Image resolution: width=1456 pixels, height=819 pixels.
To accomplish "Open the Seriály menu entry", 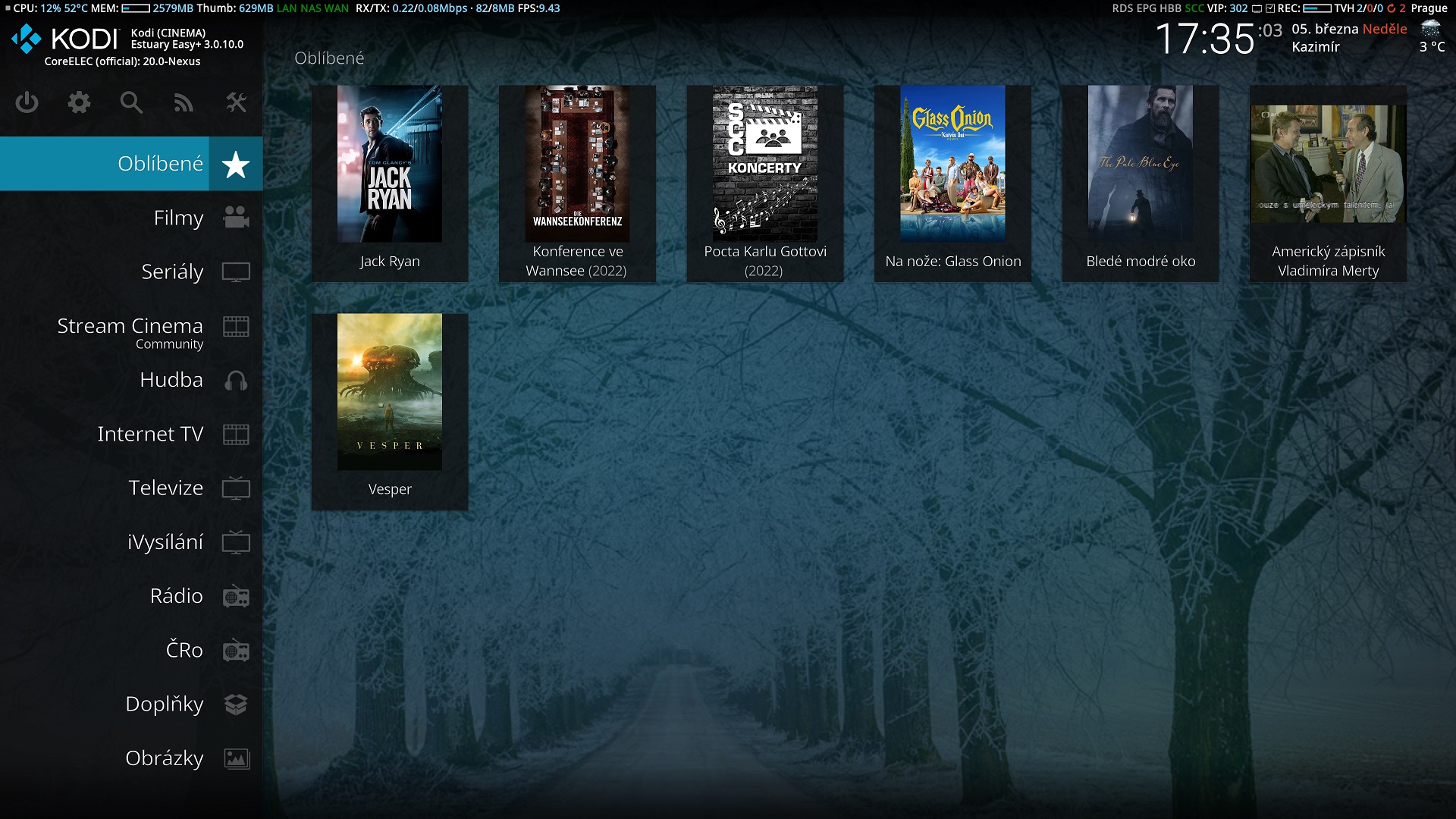I will (x=172, y=272).
